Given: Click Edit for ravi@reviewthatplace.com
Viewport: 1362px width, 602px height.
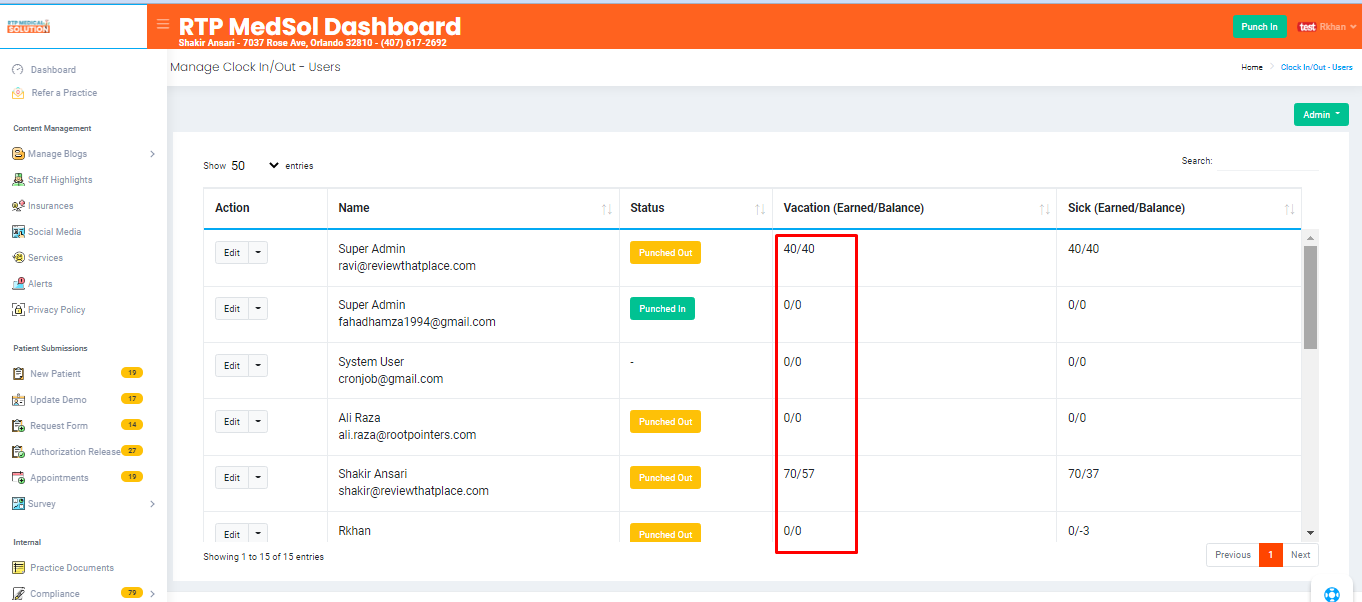Looking at the screenshot, I should [231, 253].
